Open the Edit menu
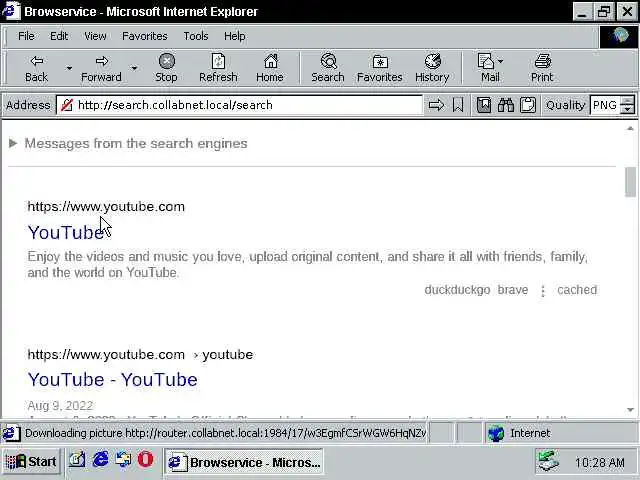640x480 pixels. [59, 36]
